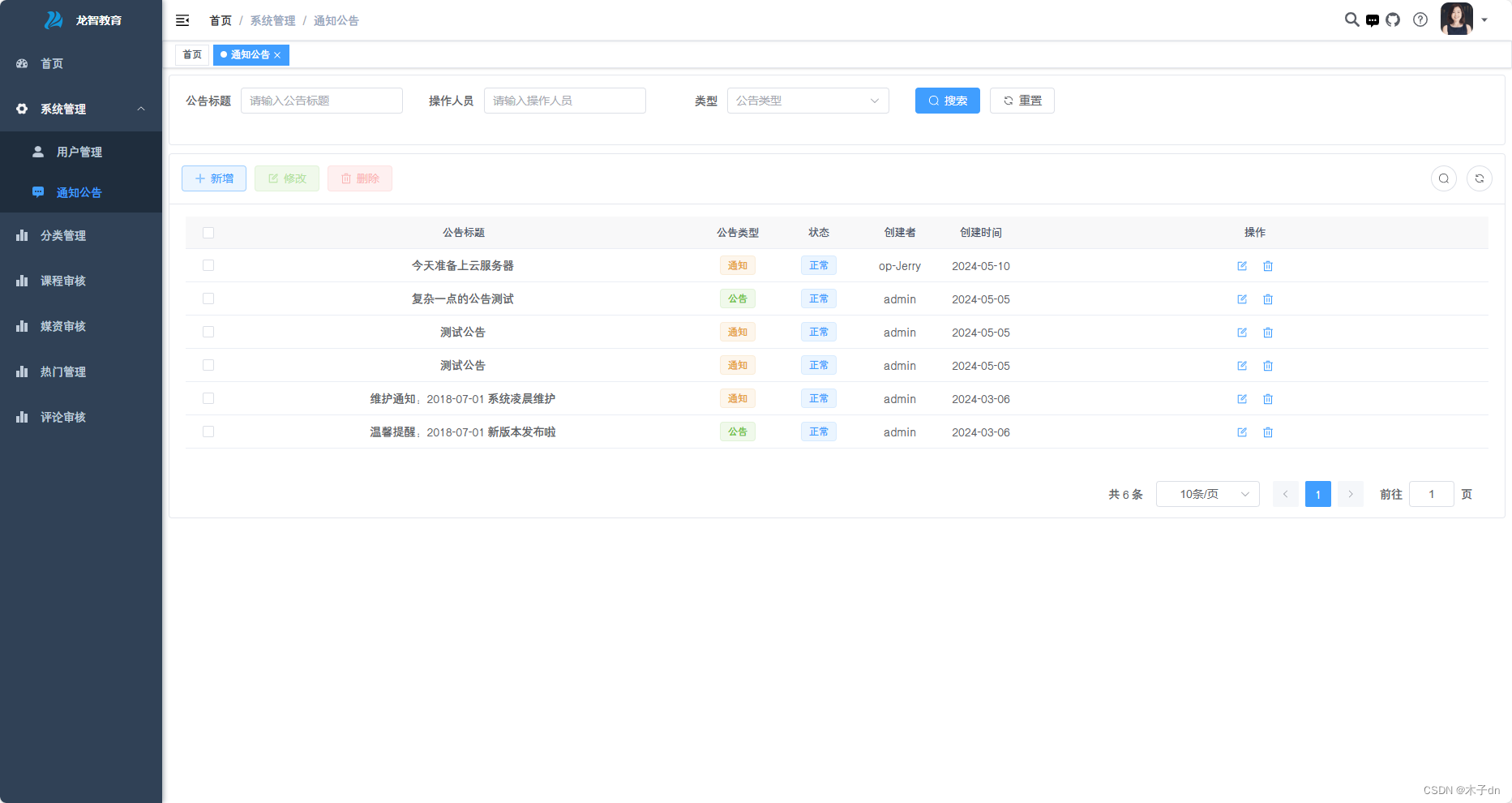Go to previous page arrow
Screen dimensions: 1512x803
[1286, 494]
